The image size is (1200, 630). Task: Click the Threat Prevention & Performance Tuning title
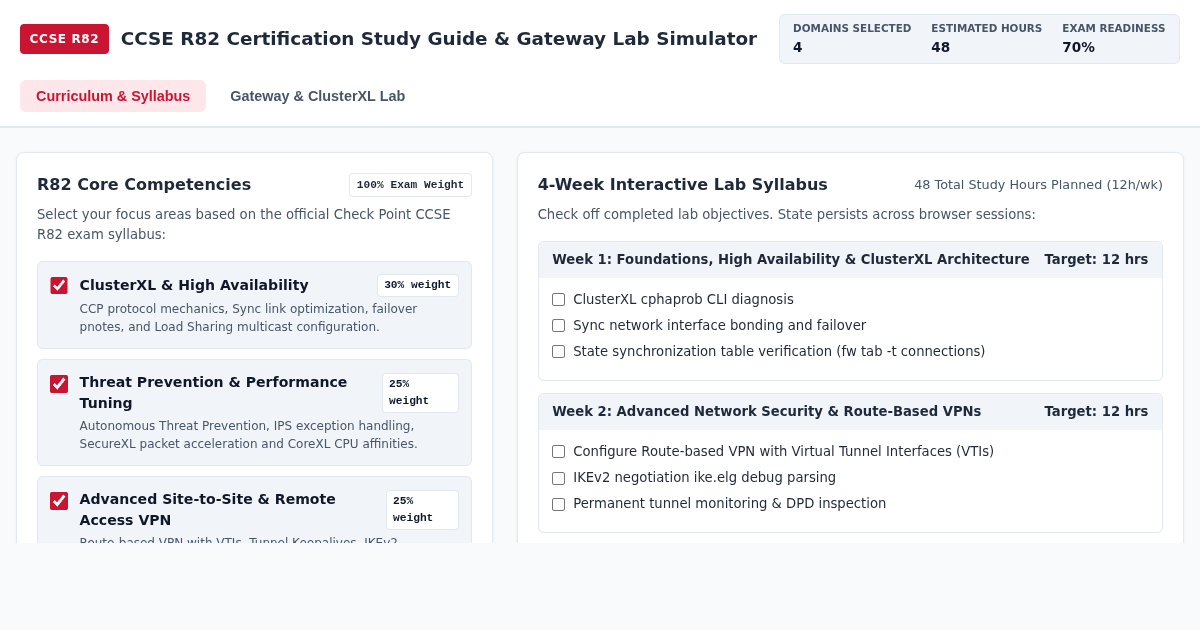[213, 392]
